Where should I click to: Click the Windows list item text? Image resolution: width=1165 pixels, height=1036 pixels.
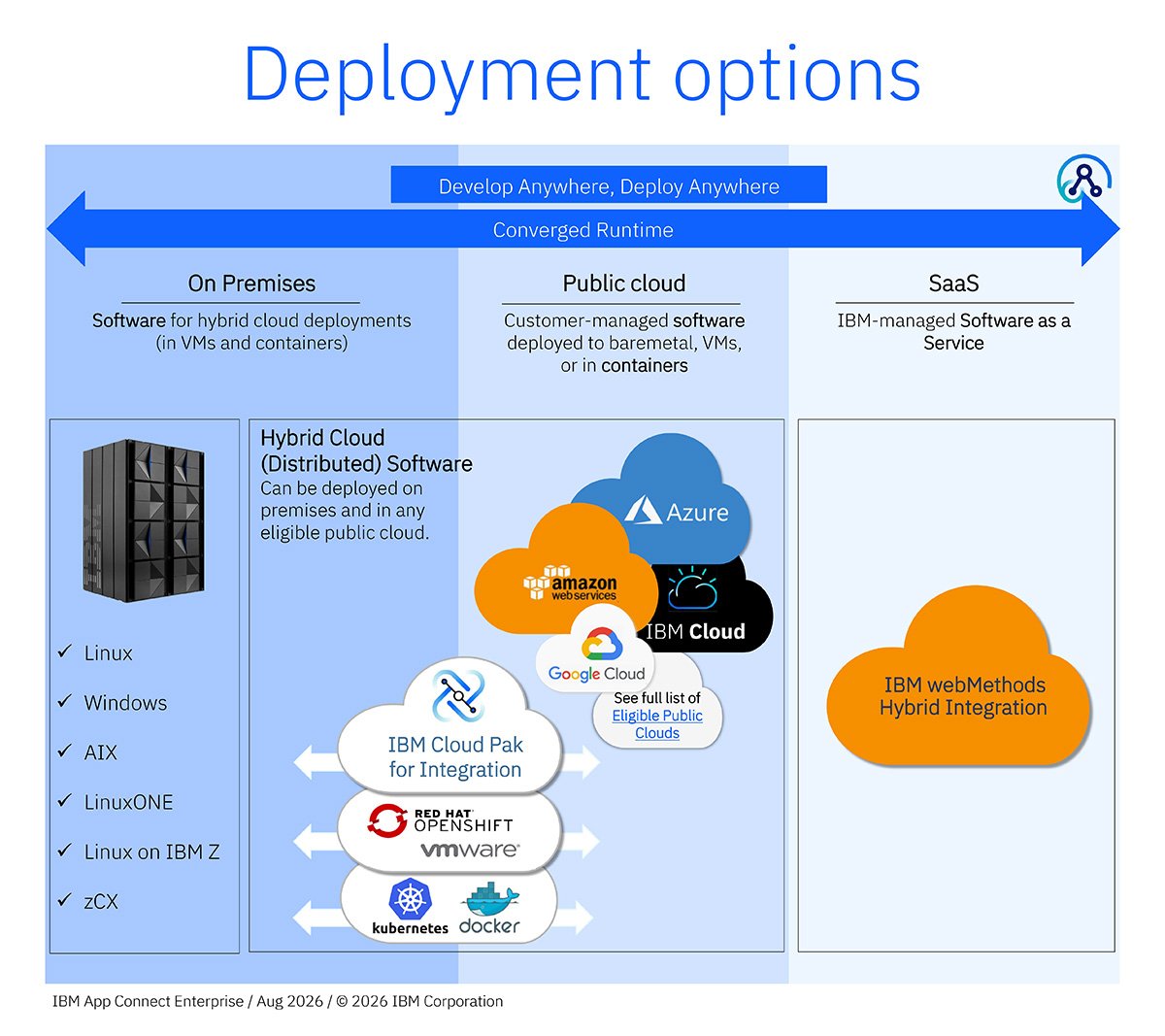click(125, 702)
